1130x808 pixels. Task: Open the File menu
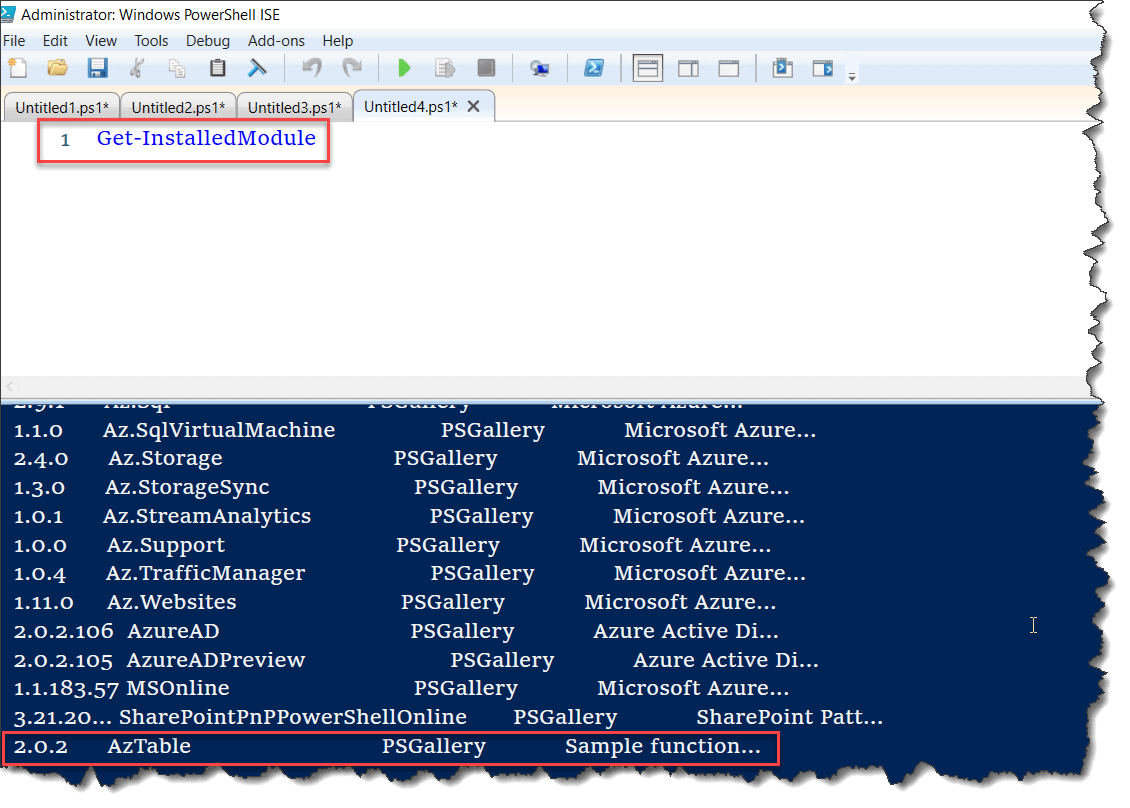point(14,41)
